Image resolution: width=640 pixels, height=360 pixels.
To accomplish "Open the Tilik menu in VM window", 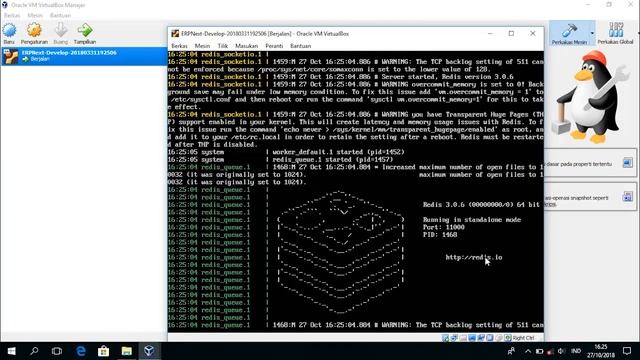I will pos(223,46).
